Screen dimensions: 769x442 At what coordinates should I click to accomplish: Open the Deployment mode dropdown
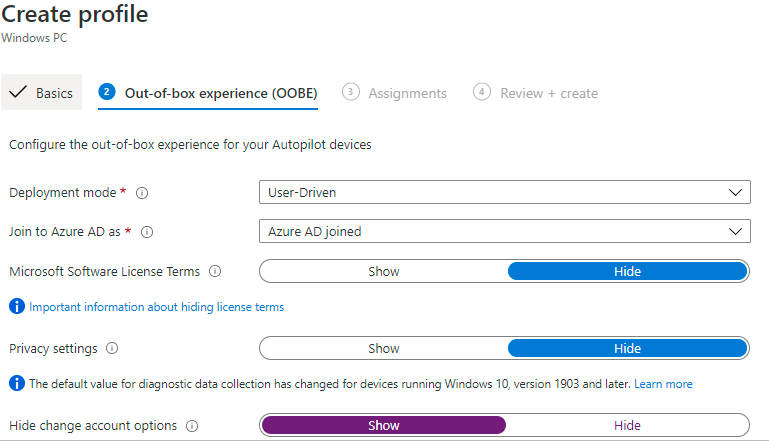pyautogui.click(x=505, y=192)
